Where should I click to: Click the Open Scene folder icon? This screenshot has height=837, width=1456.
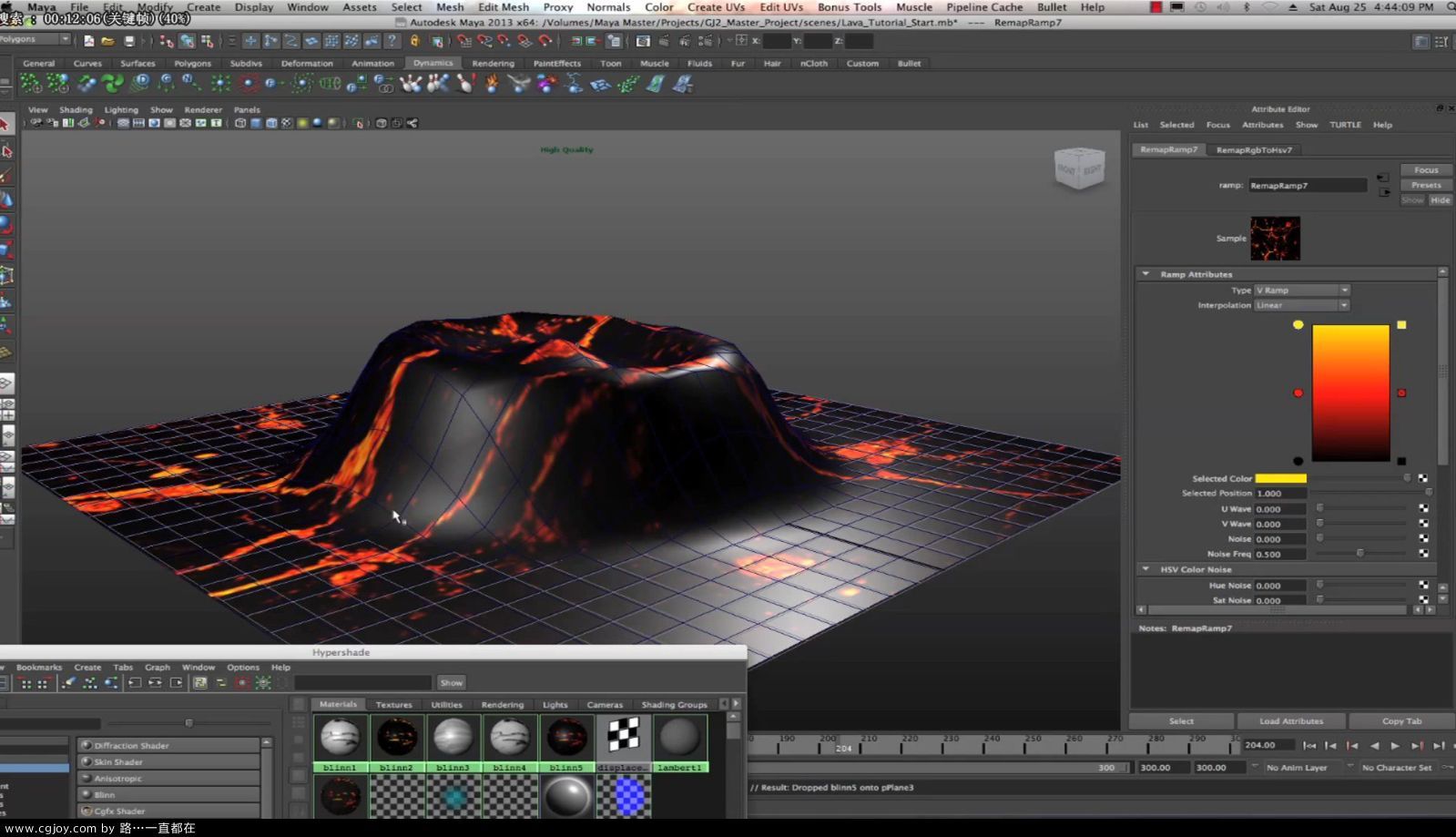click(107, 41)
